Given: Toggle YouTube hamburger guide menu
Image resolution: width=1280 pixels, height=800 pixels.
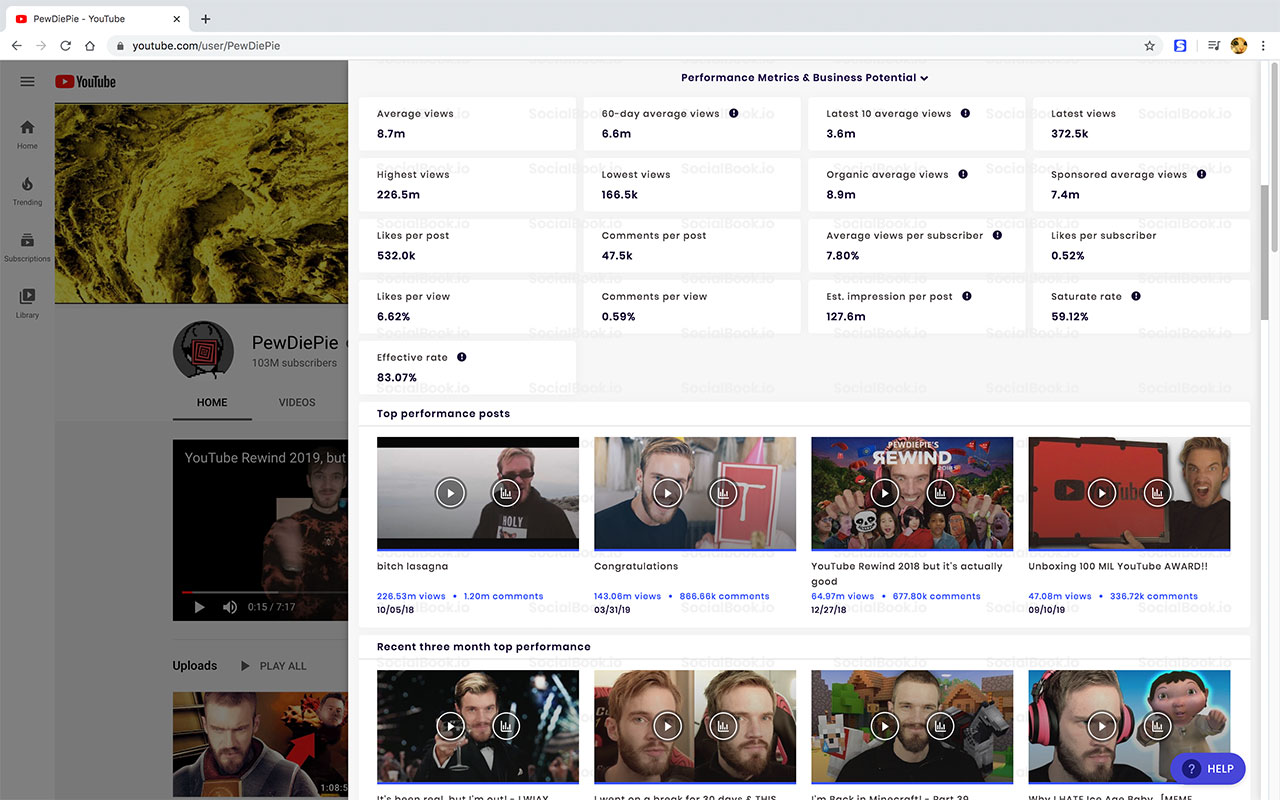Looking at the screenshot, I should pos(27,82).
